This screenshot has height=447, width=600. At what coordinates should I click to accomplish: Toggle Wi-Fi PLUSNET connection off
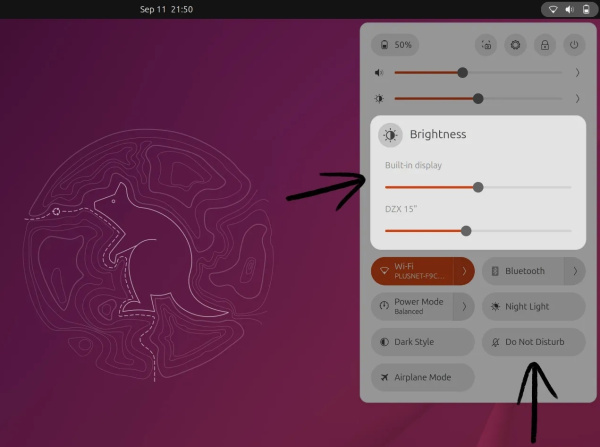pos(412,271)
